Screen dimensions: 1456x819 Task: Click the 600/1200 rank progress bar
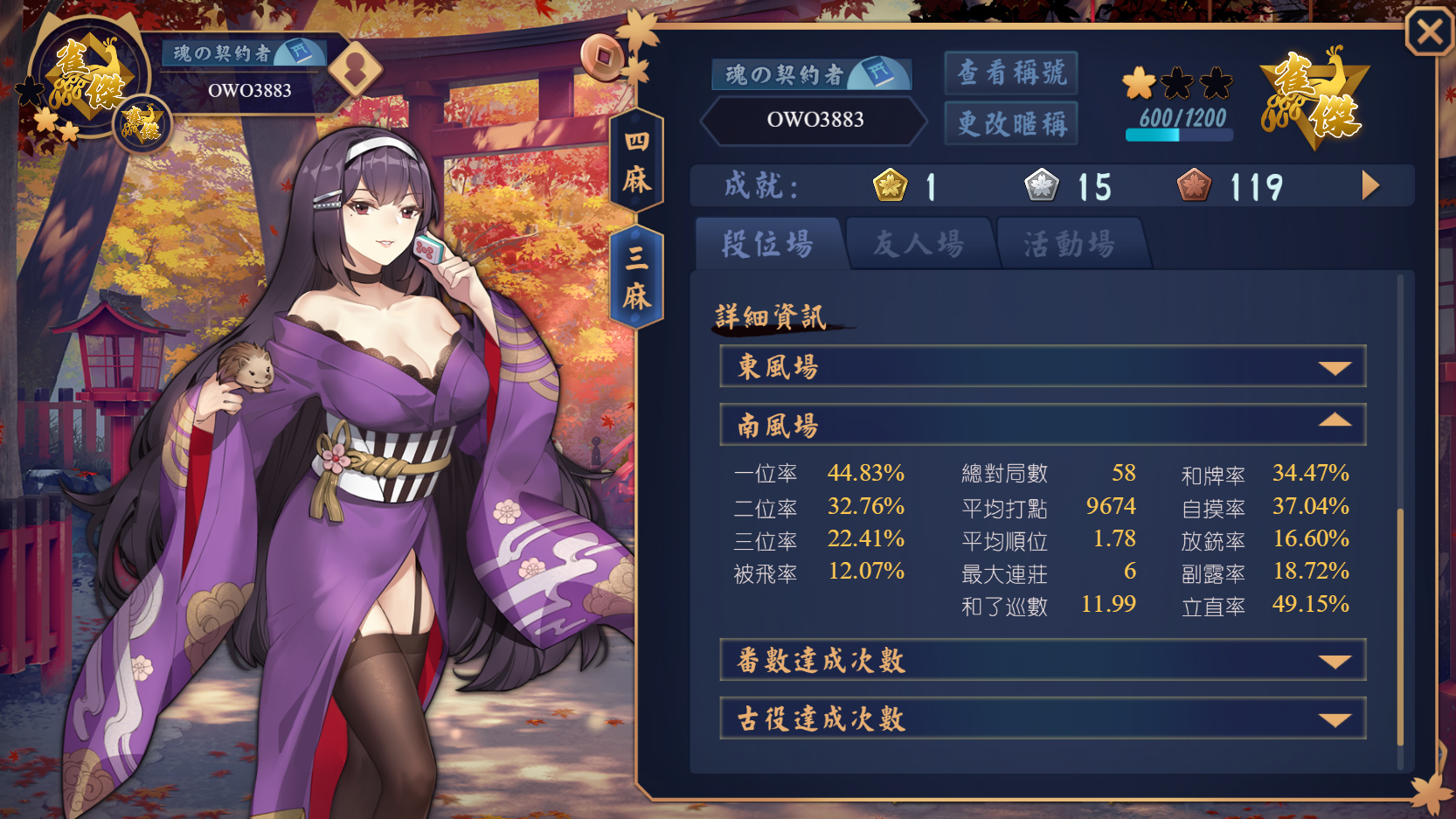pos(1180,135)
